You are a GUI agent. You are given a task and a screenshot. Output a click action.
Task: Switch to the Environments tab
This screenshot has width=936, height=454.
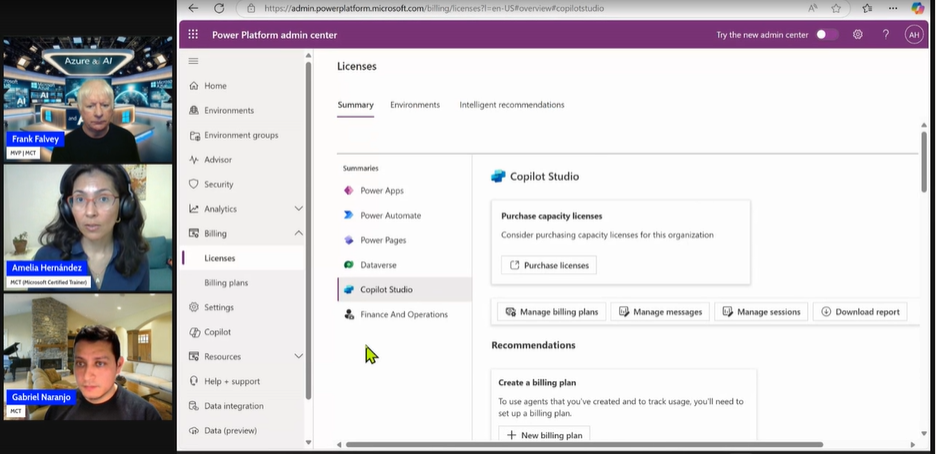415,105
